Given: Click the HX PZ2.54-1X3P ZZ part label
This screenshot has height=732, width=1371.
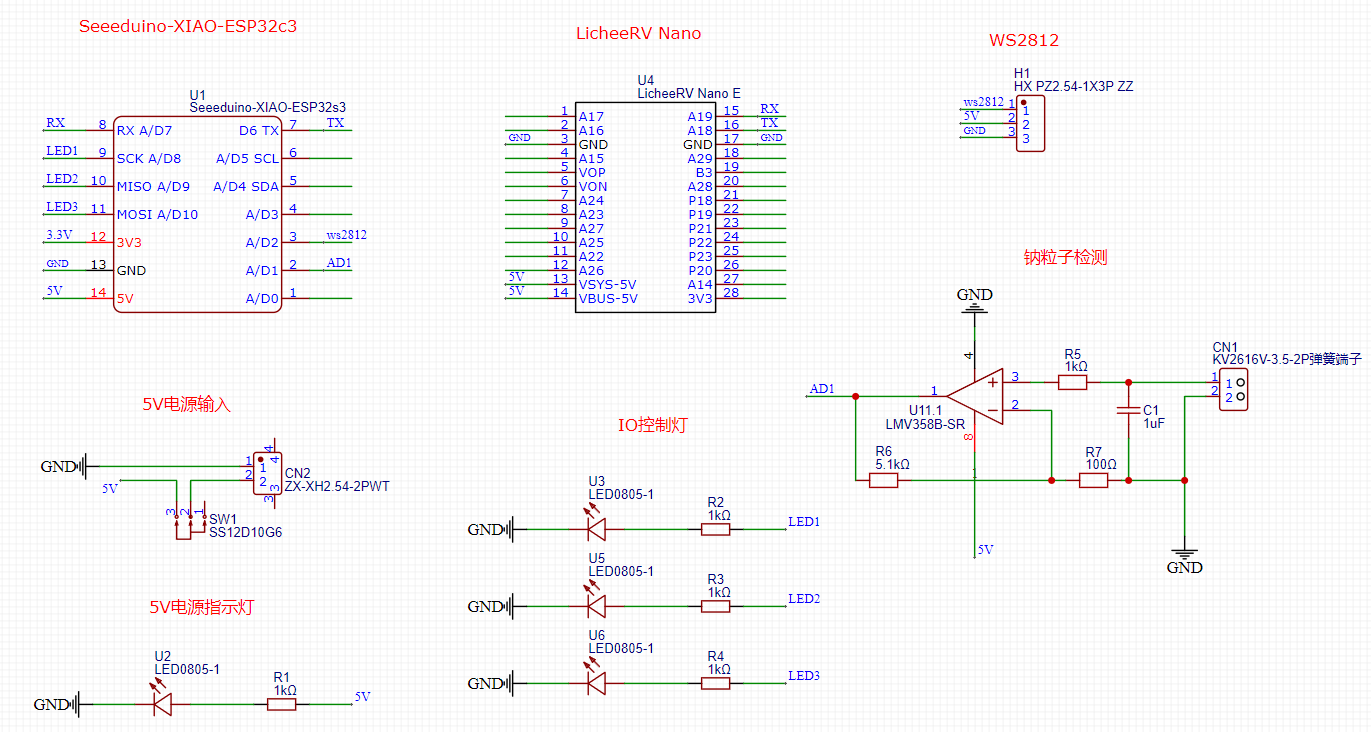Looking at the screenshot, I should pyautogui.click(x=1073, y=87).
